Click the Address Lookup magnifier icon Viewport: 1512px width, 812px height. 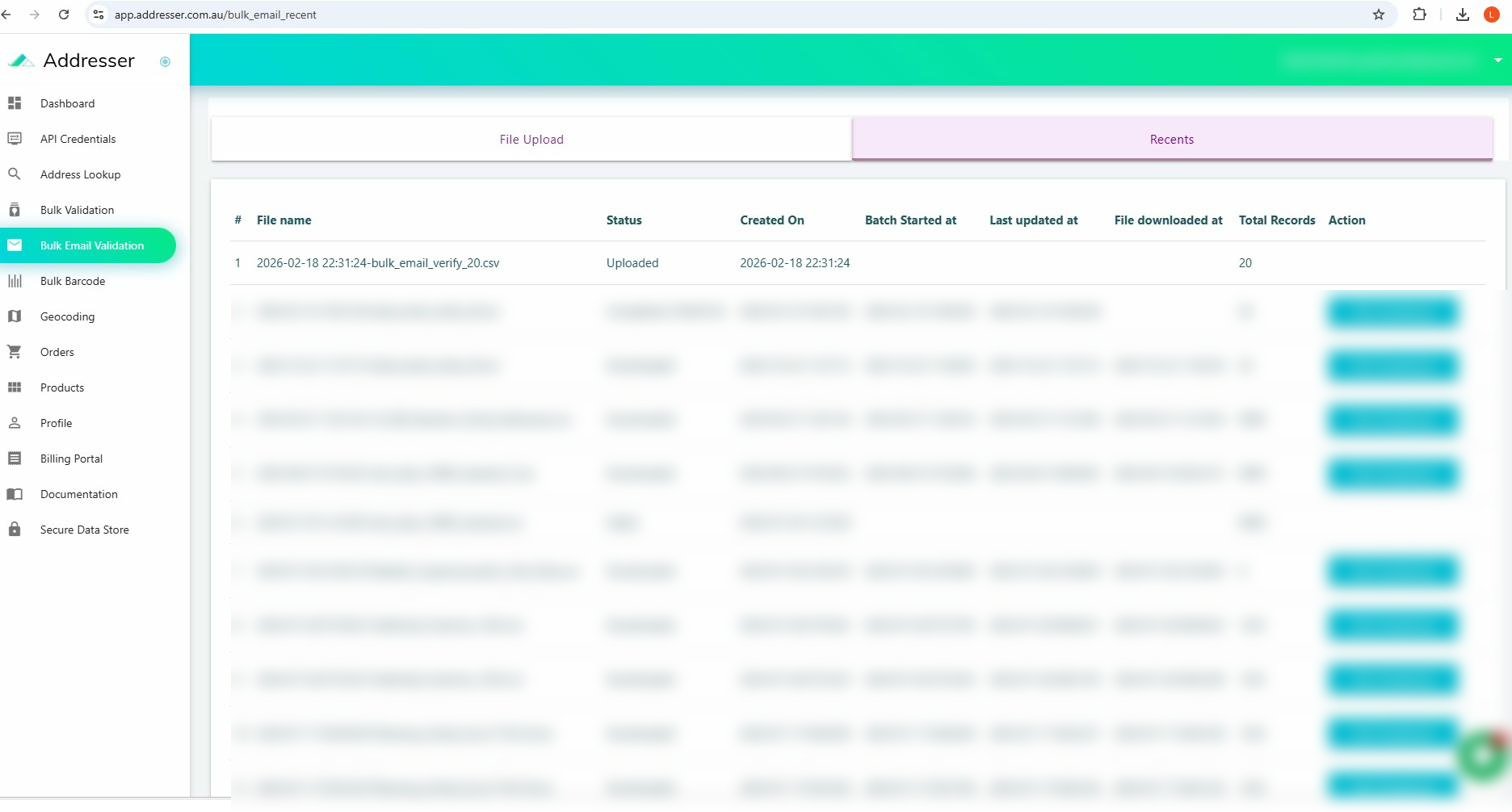pos(14,174)
